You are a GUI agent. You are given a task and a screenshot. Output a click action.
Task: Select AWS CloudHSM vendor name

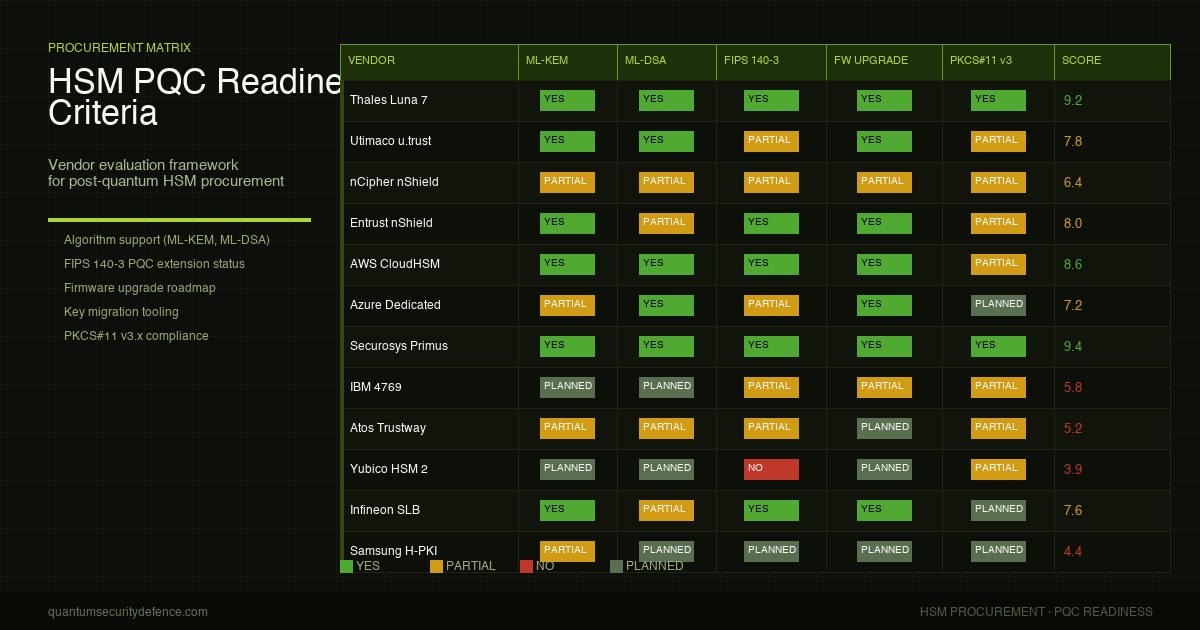tap(395, 264)
